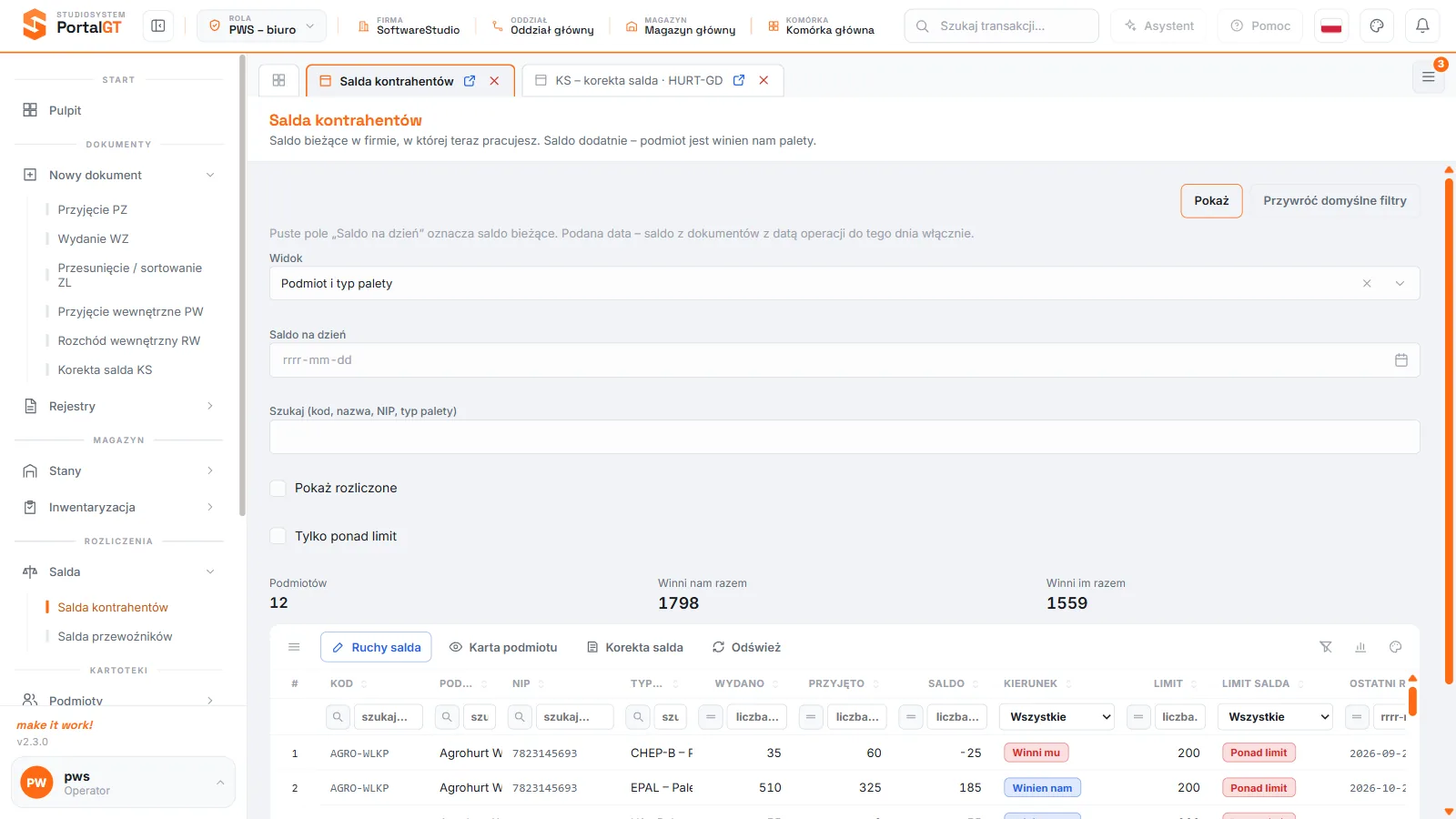Click the chart icon in the table toolbar
Screen dimensions: 1456x819
(x=1360, y=647)
